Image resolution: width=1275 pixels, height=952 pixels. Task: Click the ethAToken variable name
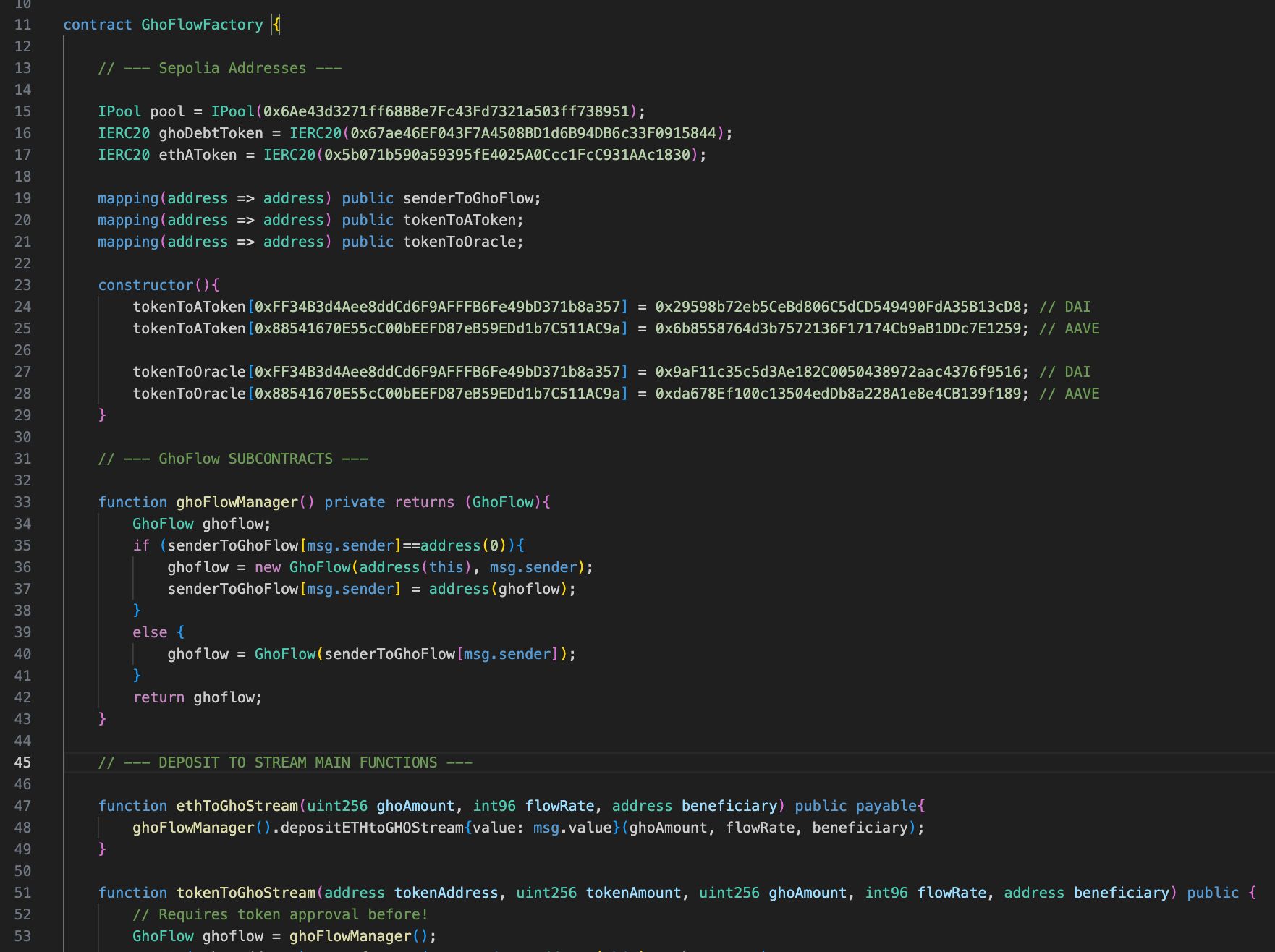tap(198, 155)
